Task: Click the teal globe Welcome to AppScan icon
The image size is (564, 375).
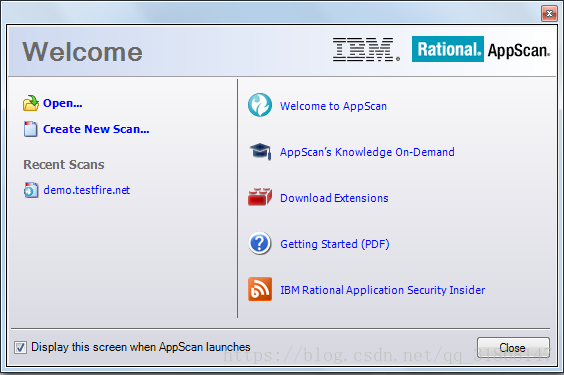Action: pos(260,105)
